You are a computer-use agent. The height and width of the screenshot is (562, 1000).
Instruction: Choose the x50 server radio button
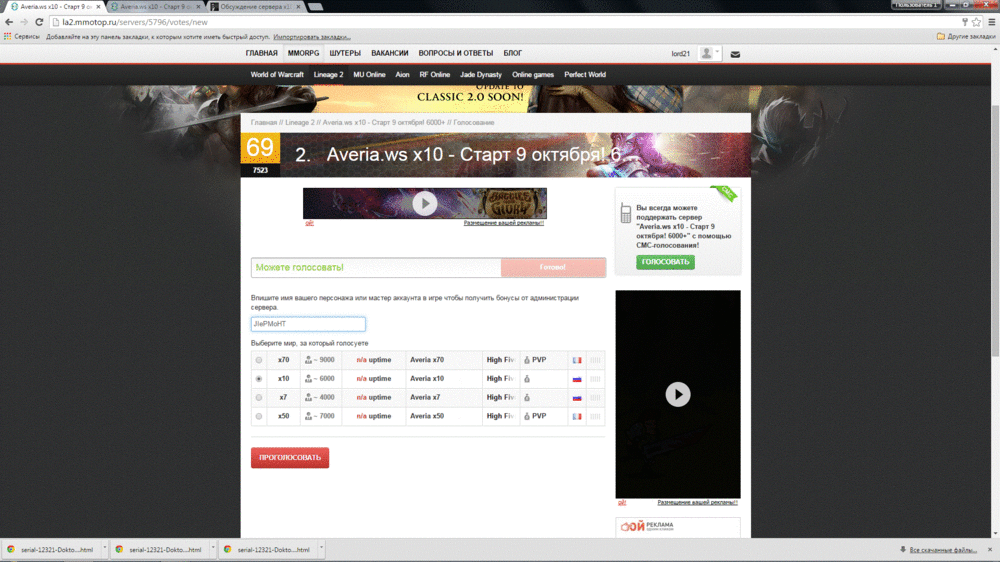point(260,416)
